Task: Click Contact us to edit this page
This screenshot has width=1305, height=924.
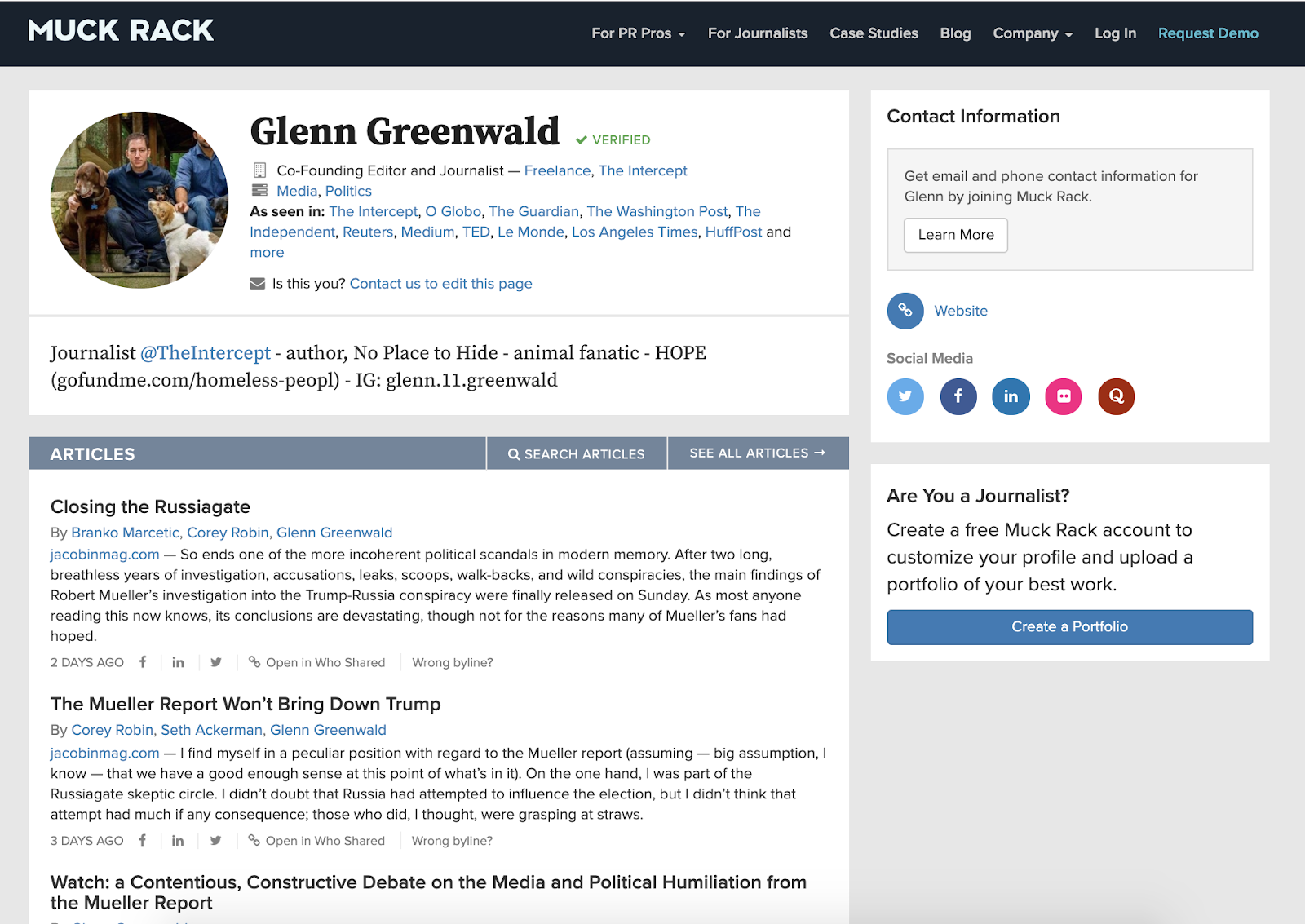Action: tap(440, 284)
